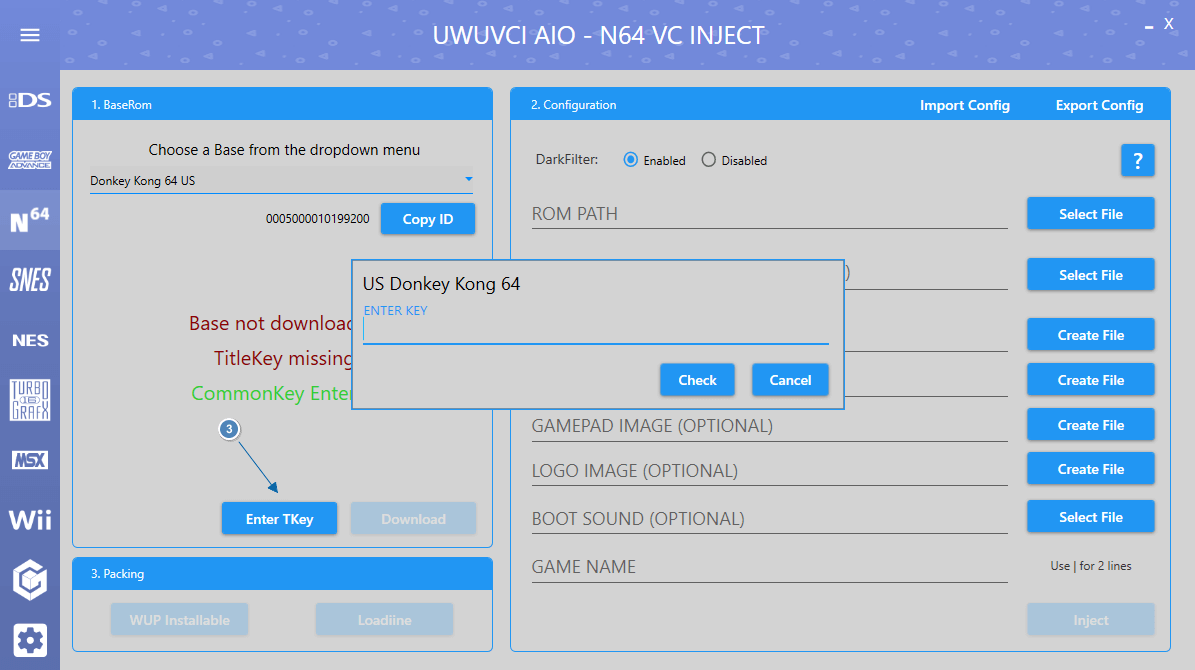Viewport: 1195px width, 670px height.
Task: Open the TurboGrafx-16 inject page
Action: pos(30,399)
